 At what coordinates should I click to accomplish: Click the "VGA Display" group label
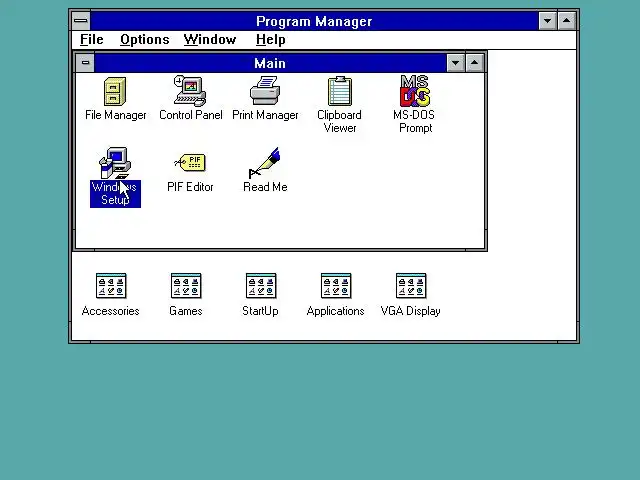pyautogui.click(x=411, y=311)
